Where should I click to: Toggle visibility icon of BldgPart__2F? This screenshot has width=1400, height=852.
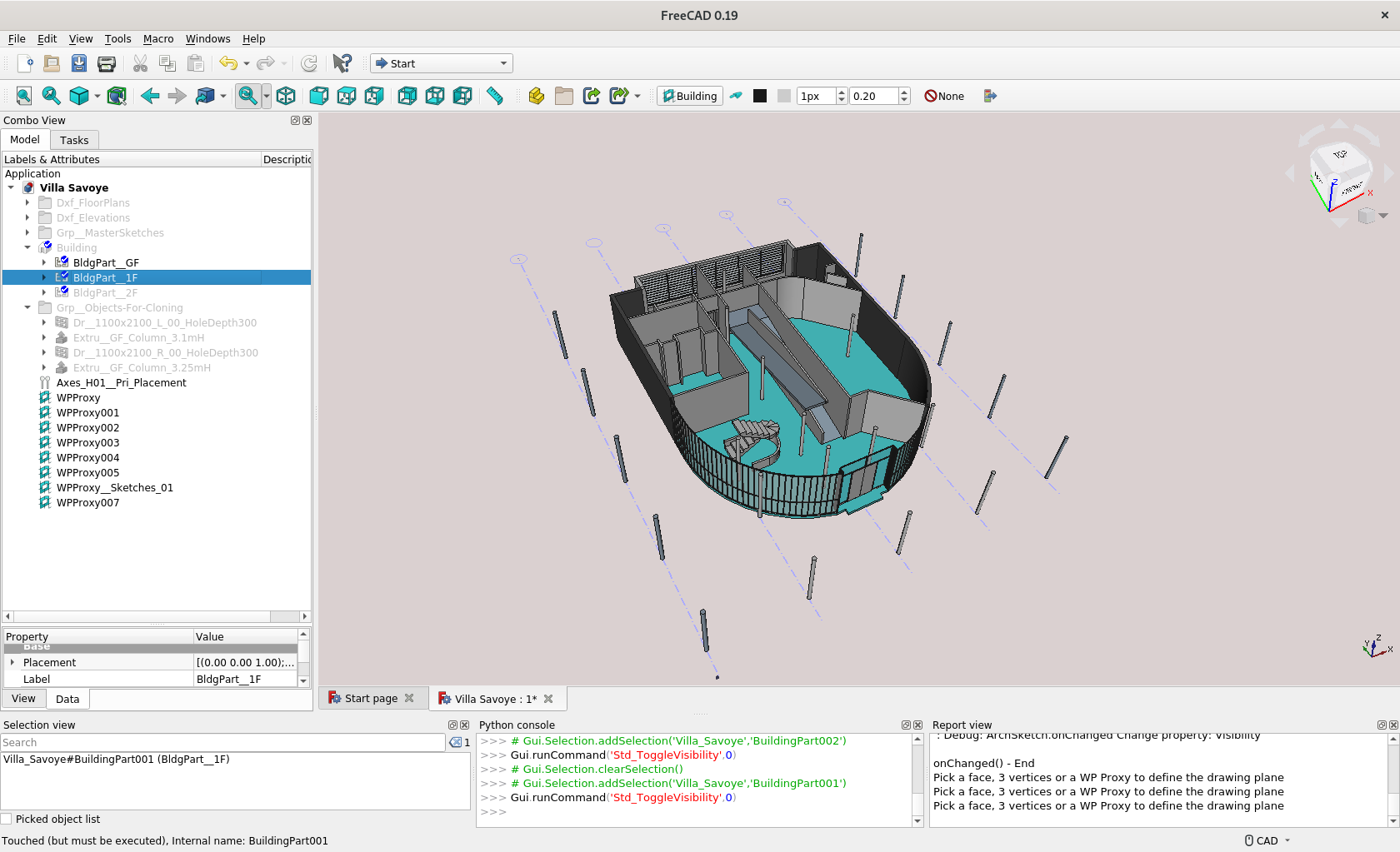click(62, 292)
